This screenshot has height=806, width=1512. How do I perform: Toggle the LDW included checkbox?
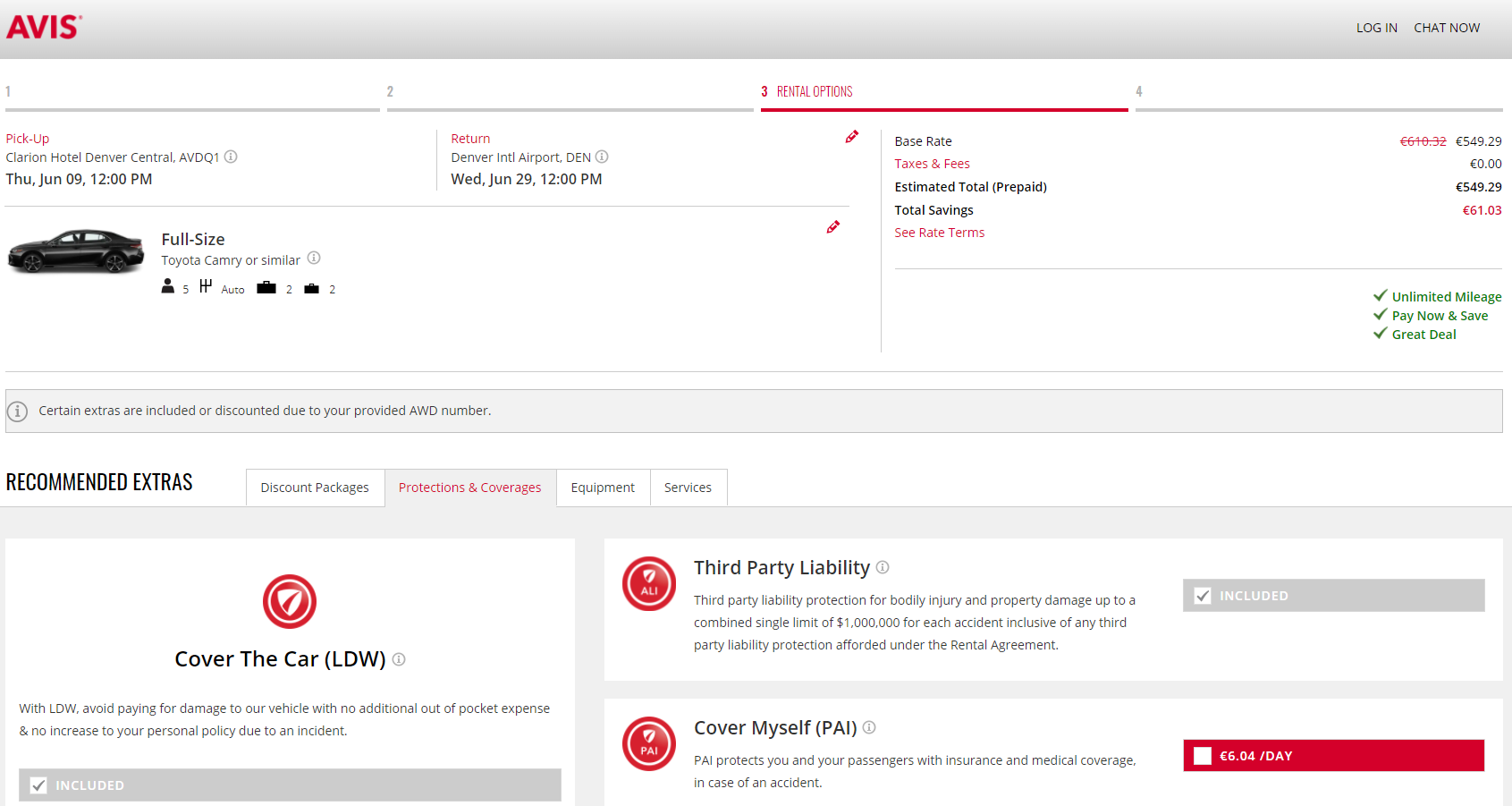[38, 785]
